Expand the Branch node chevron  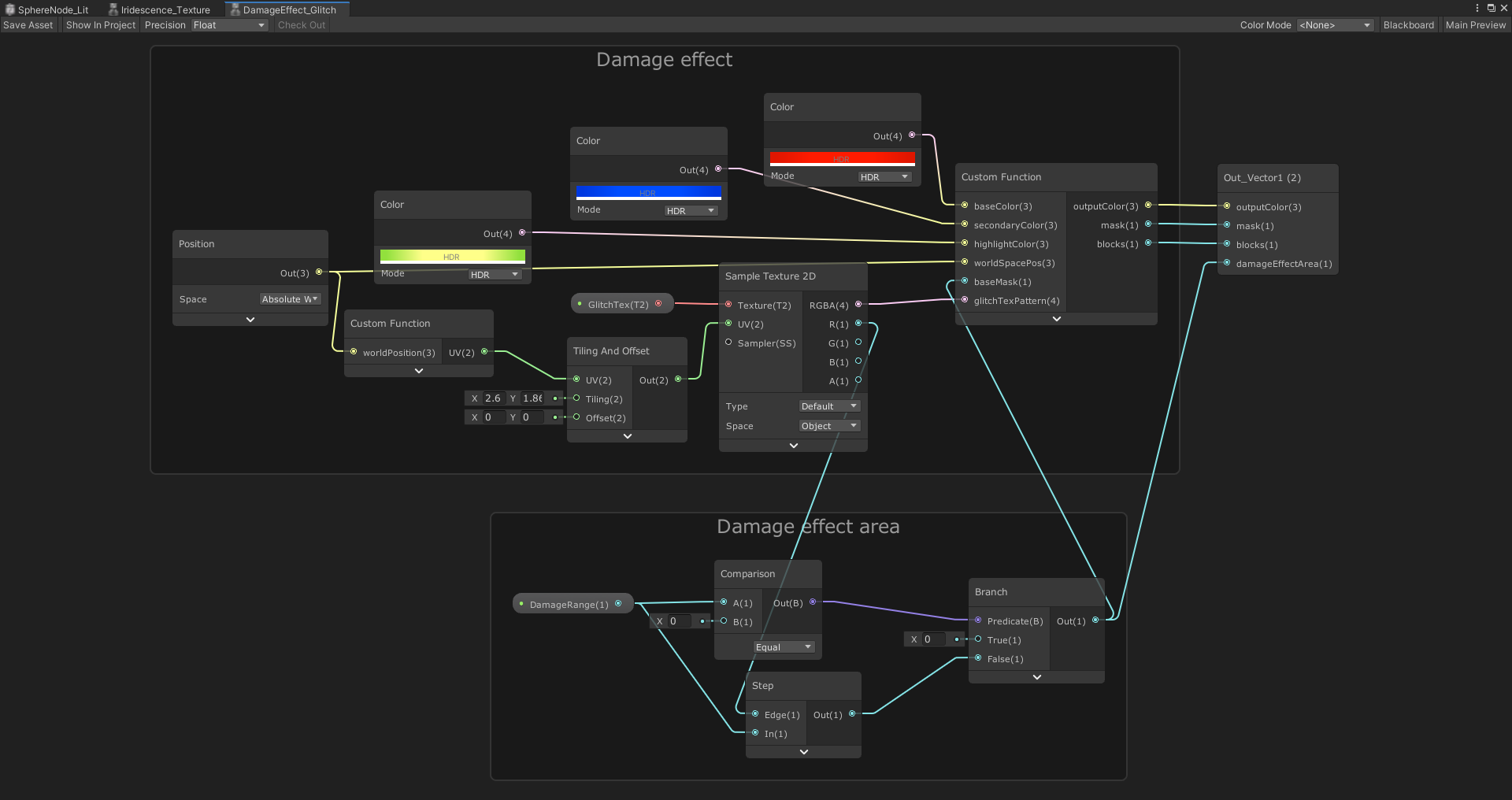[1037, 677]
